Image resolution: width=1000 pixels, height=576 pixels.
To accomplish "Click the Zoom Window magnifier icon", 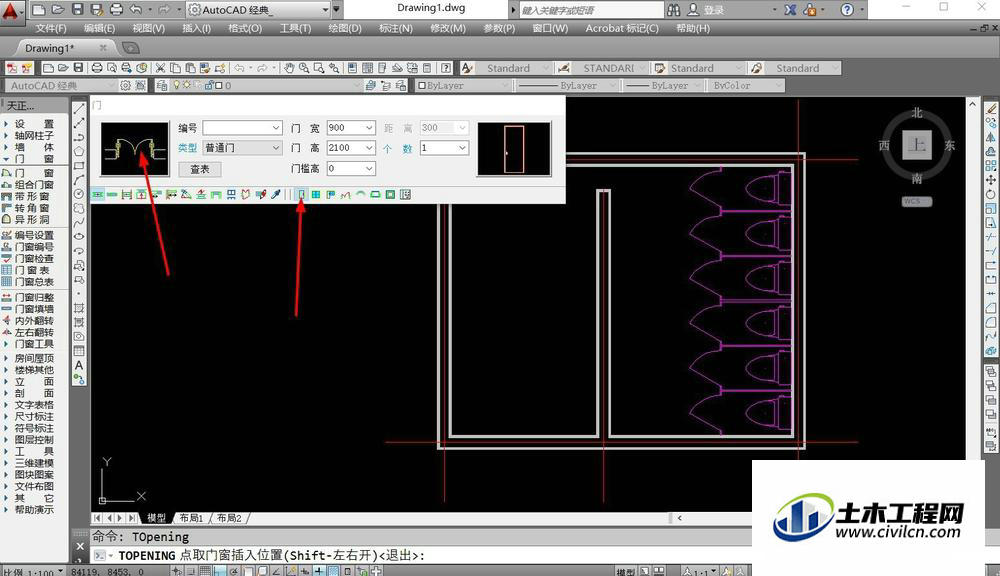I will 319,68.
